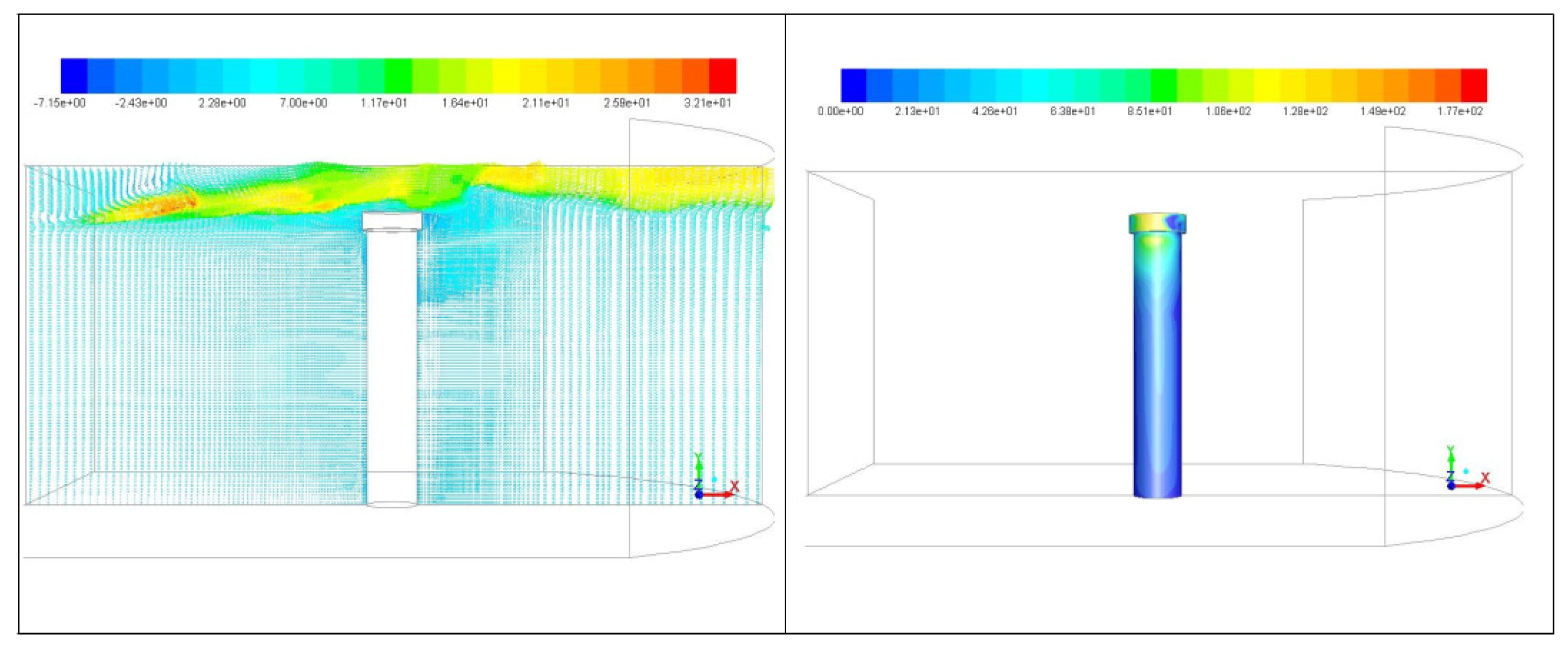Click the dark blue swatch on left color bar
Viewport: 1568px width, 649px height.
click(x=74, y=75)
